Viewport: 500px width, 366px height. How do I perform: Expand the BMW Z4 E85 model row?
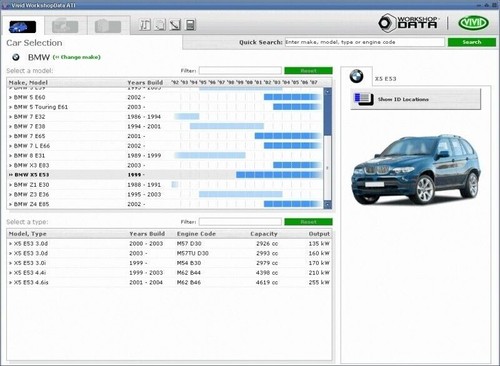pyautogui.click(x=165, y=204)
